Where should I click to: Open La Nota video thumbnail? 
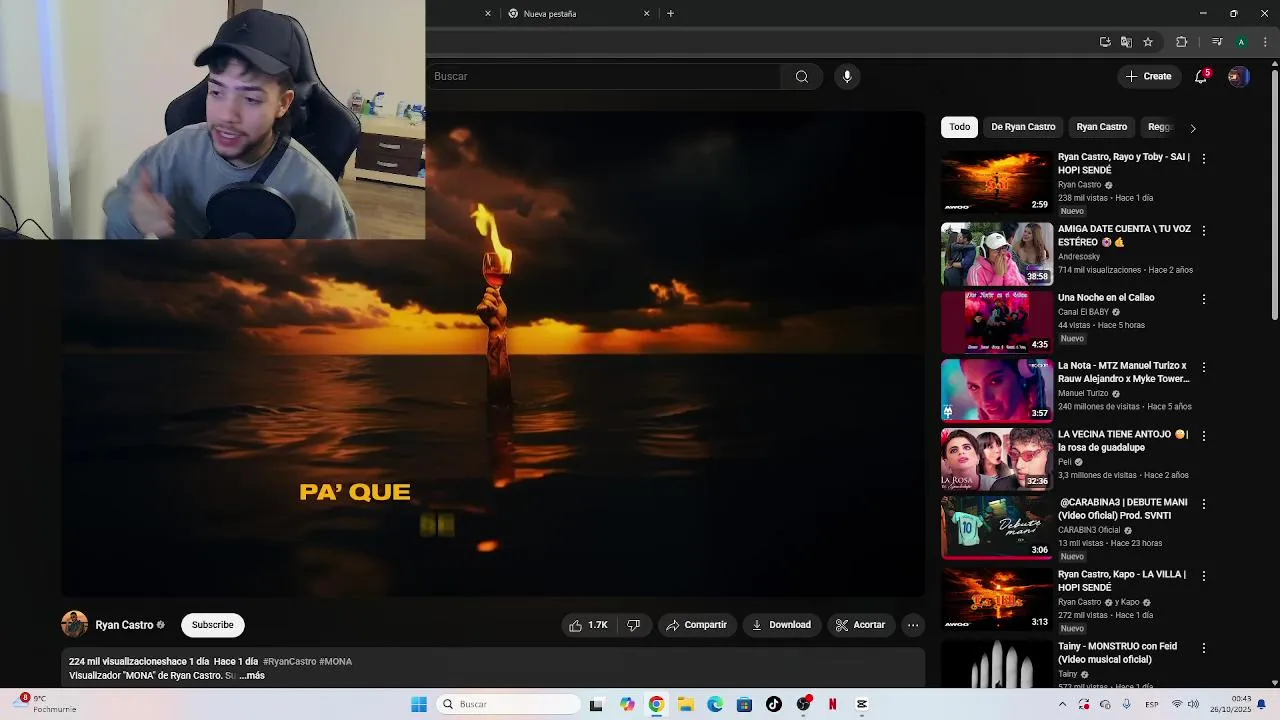996,390
